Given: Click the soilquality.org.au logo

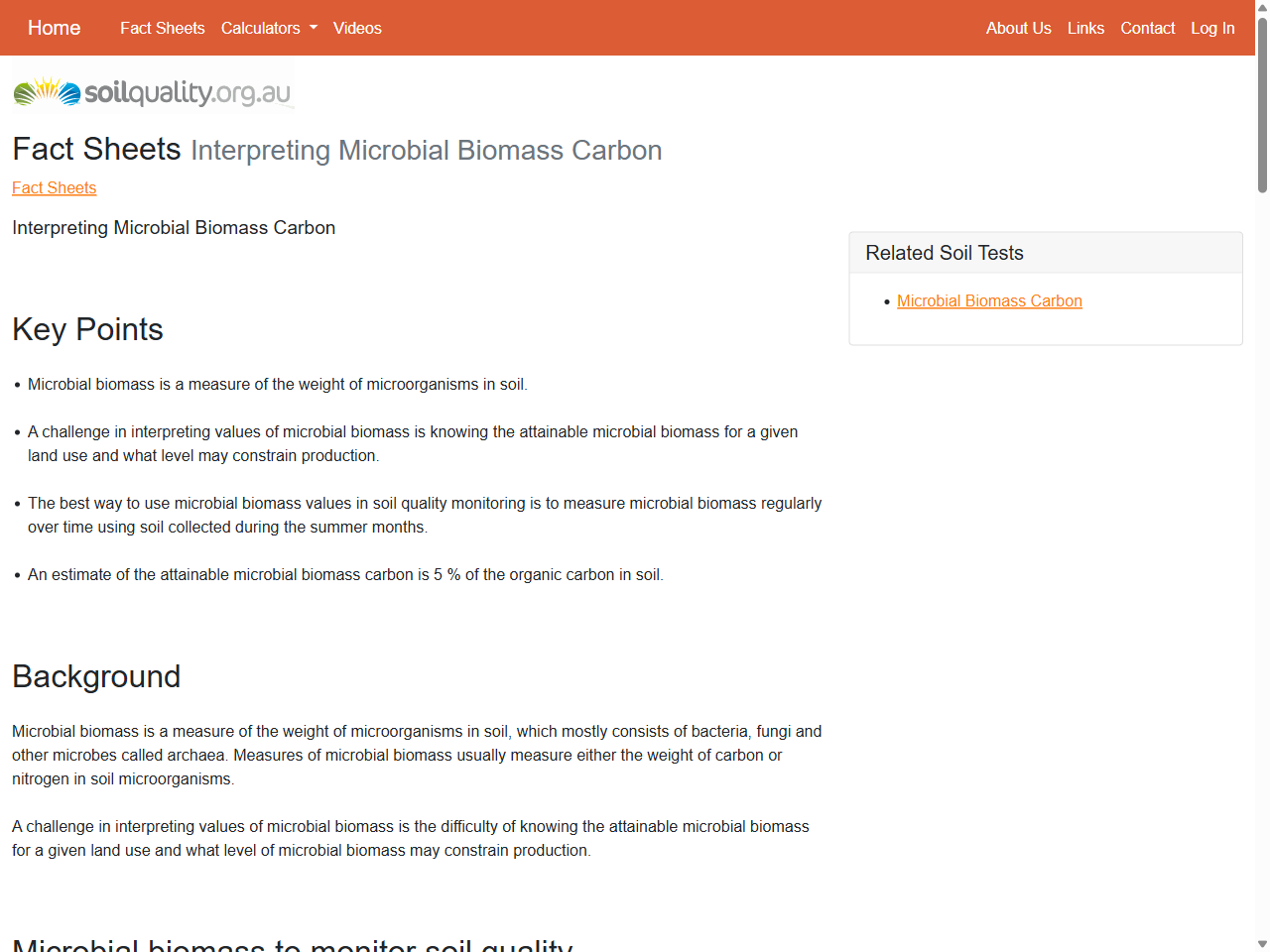Looking at the screenshot, I should coord(153,91).
